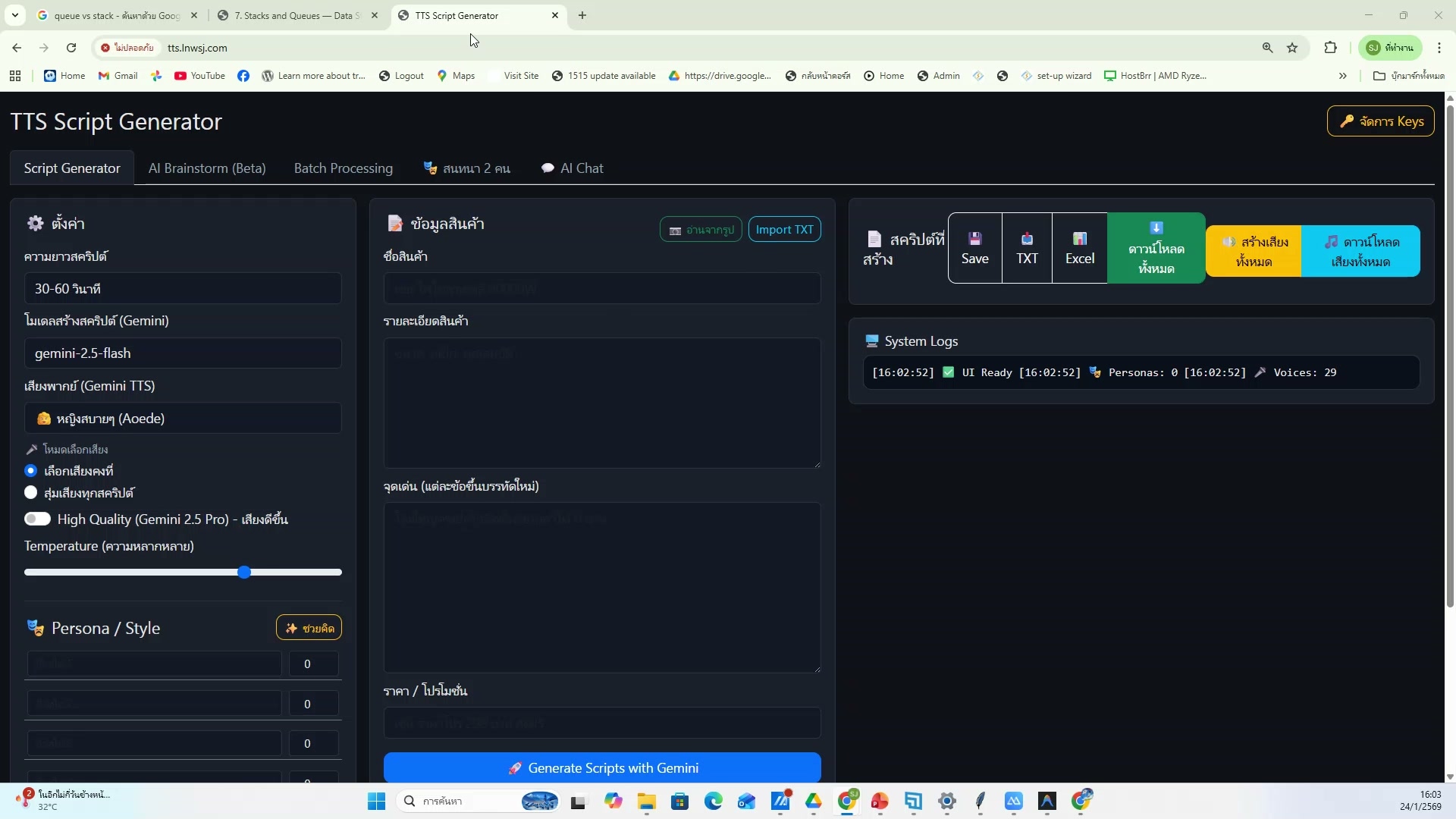Click cyan download all audio button
Image resolution: width=1456 pixels, height=819 pixels.
(1360, 251)
